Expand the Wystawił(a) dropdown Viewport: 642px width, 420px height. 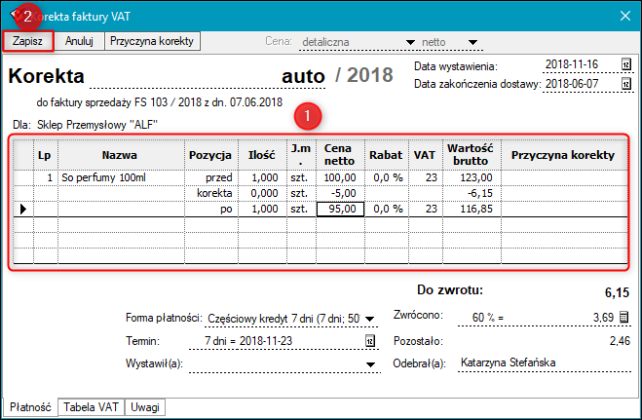[370, 364]
